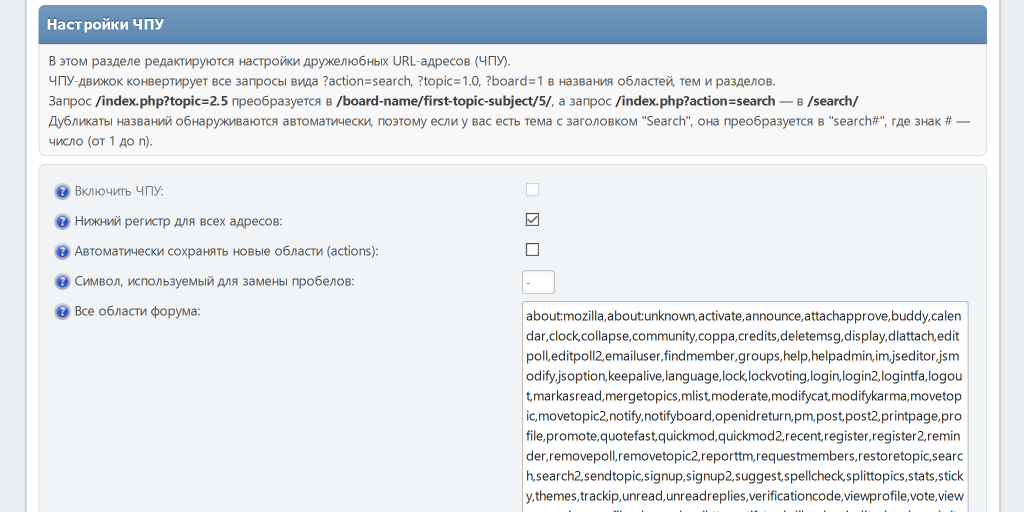
Task: Enable "Автоматически сохранять новые области" checkbox
Action: coord(532,250)
